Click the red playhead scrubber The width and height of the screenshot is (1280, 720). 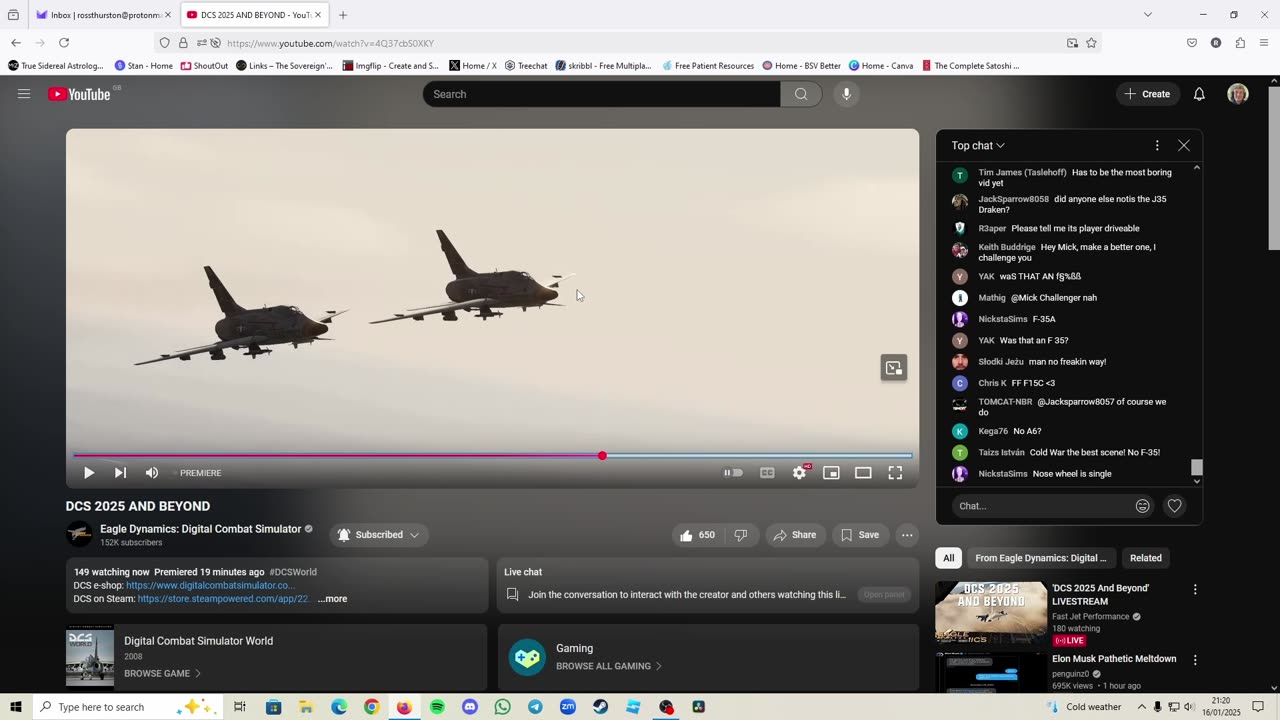pyautogui.click(x=602, y=456)
